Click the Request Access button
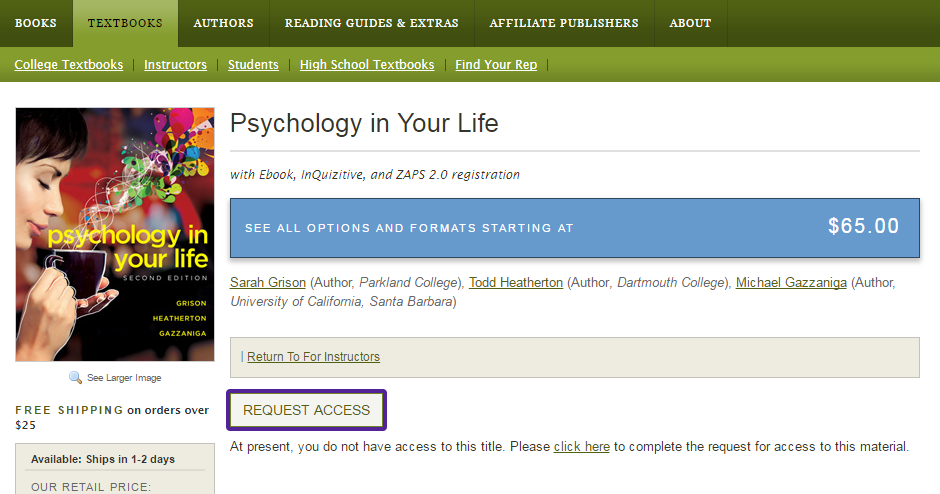 tap(306, 410)
